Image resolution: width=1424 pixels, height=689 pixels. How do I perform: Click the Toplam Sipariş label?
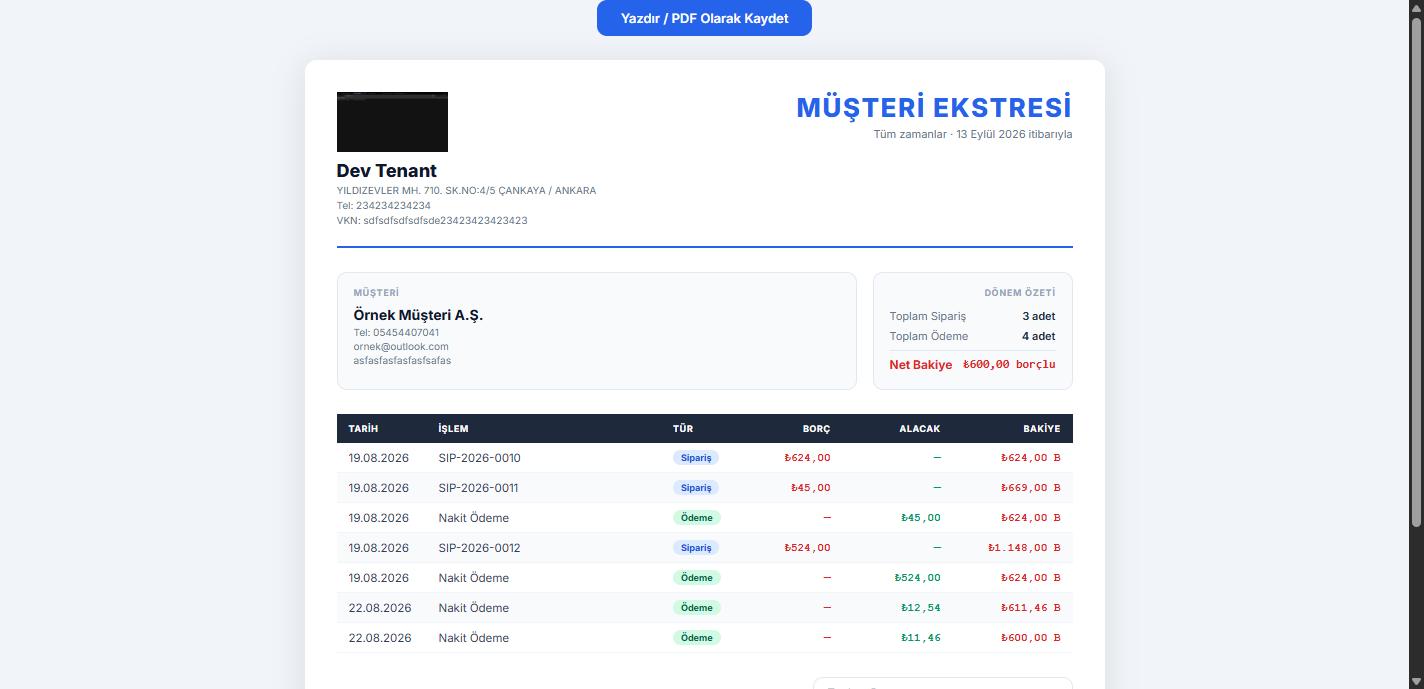928,316
